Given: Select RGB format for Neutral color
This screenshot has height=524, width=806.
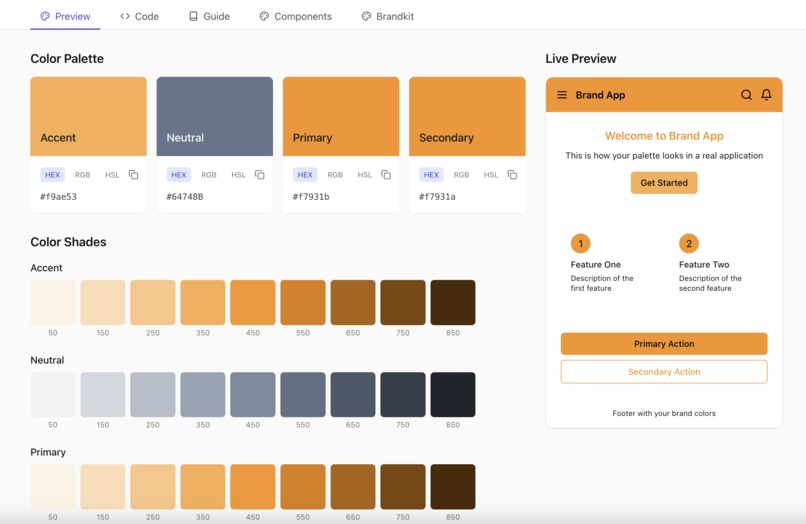Looking at the screenshot, I should click(x=209, y=175).
